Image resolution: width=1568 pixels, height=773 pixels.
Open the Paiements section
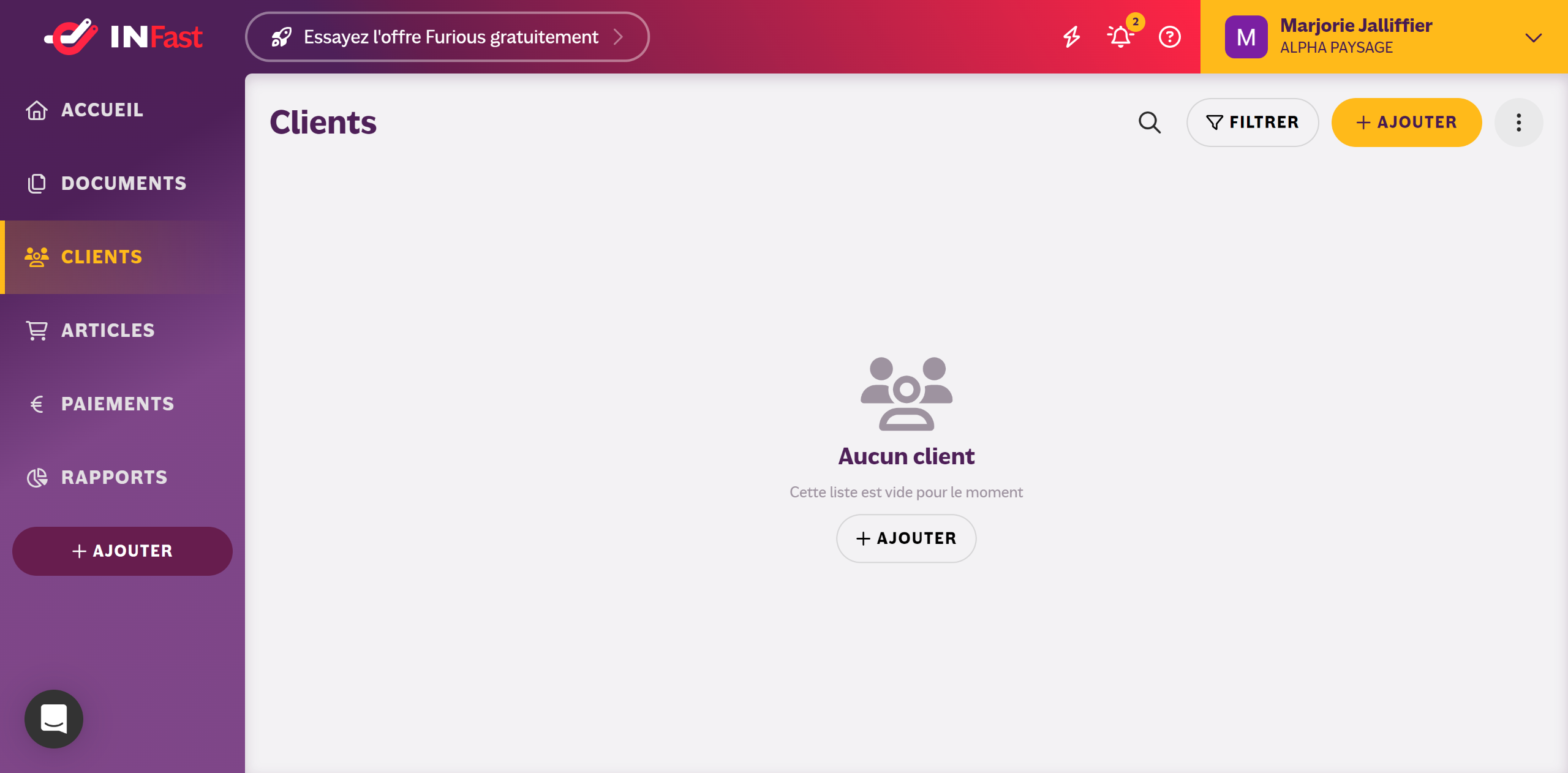(118, 404)
